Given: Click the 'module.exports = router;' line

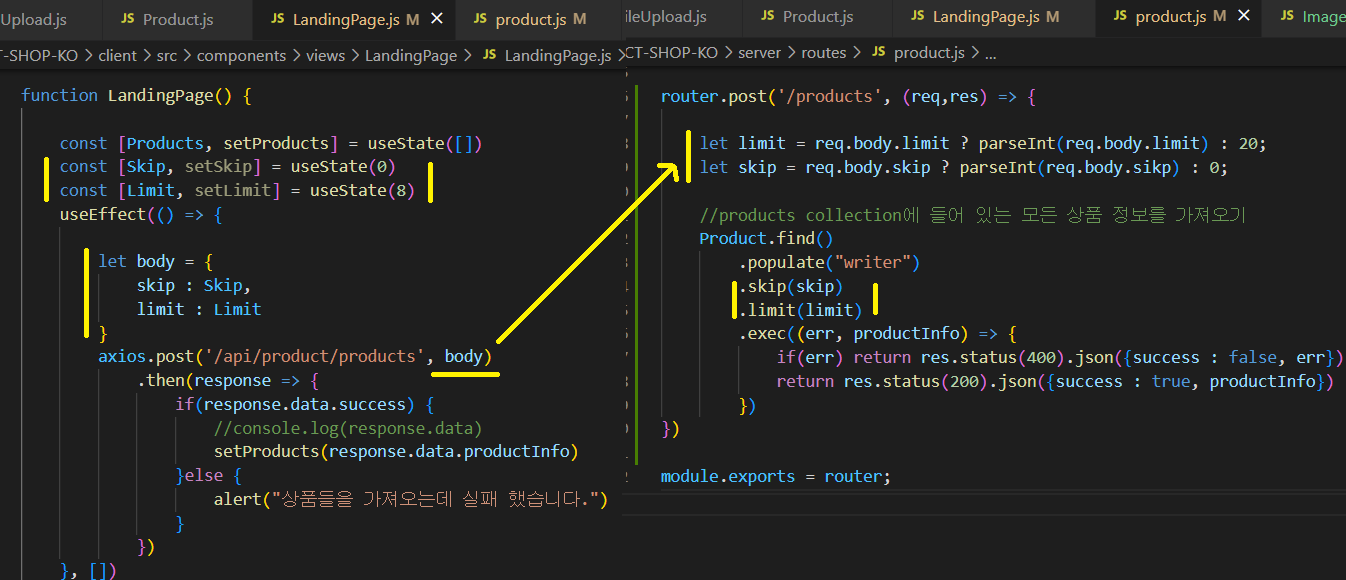Looking at the screenshot, I should pos(775,476).
